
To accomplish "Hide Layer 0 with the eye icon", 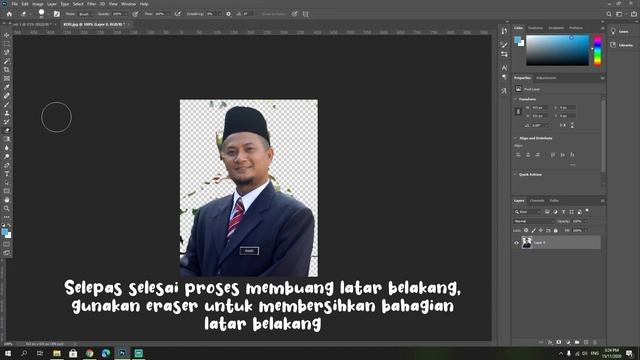I will point(516,243).
